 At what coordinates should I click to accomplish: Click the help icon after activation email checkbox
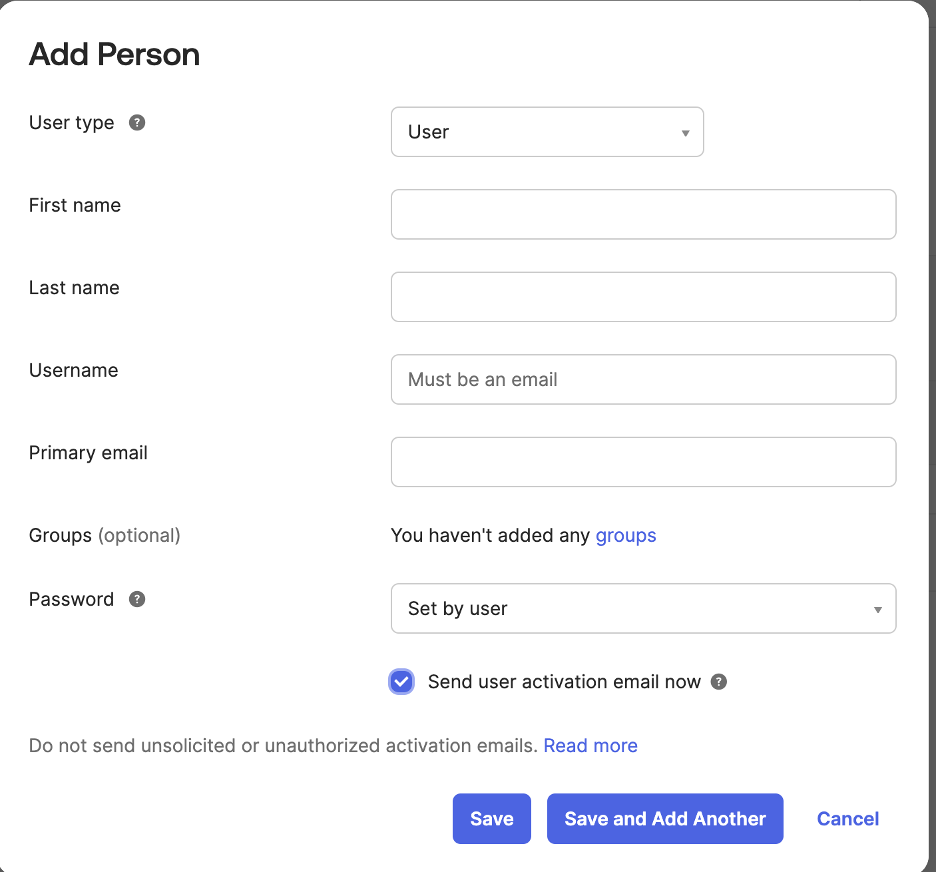[x=718, y=681]
